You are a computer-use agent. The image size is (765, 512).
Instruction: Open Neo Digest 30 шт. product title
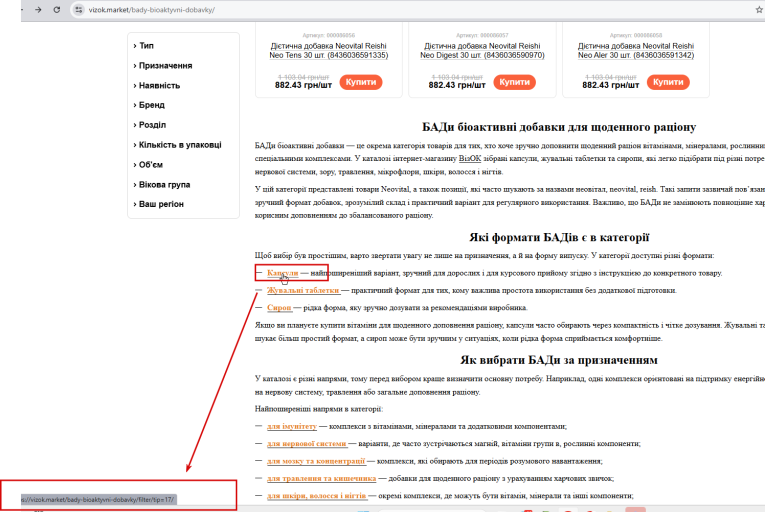[482, 51]
